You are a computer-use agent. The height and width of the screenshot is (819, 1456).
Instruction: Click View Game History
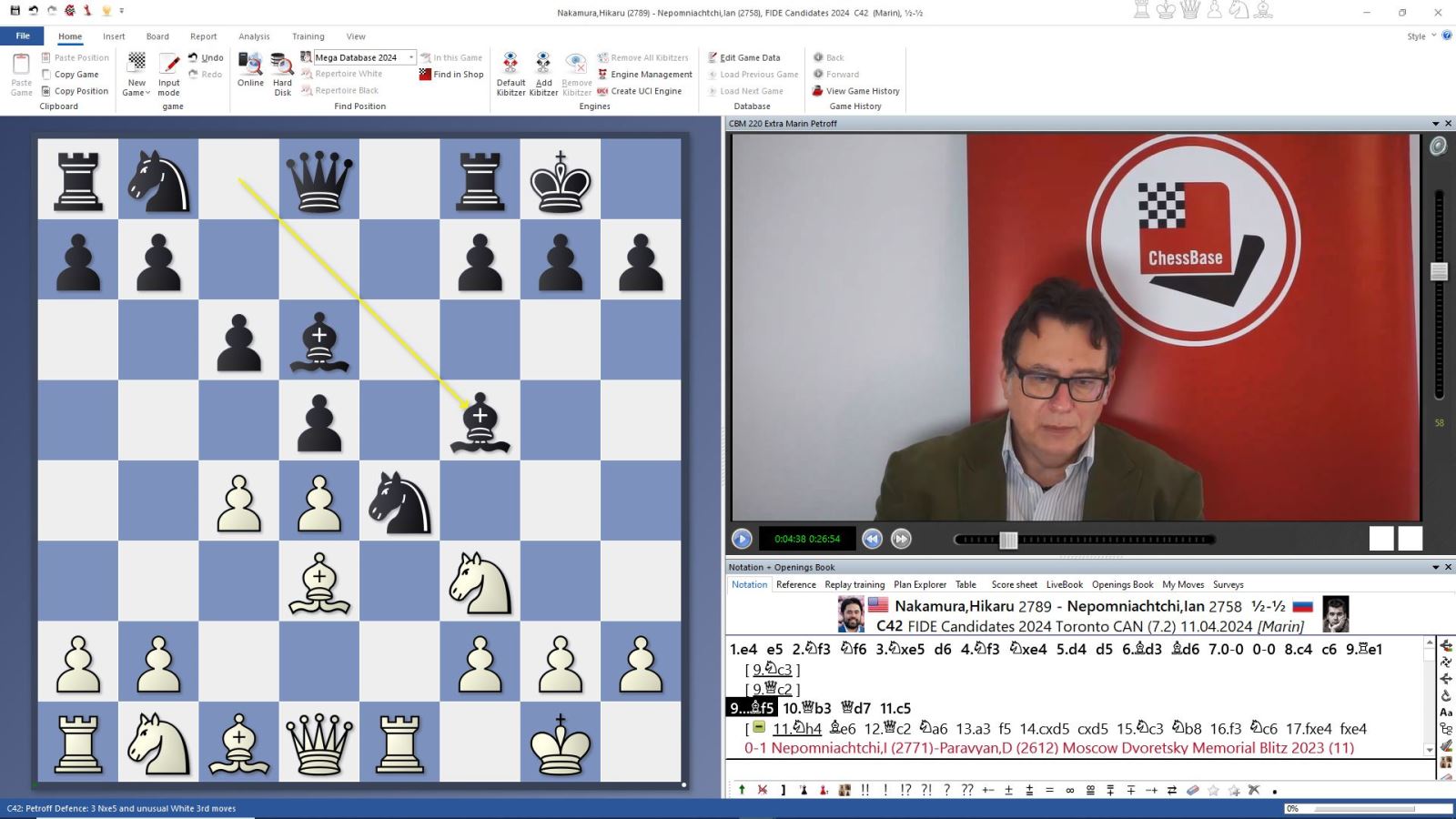tap(855, 91)
